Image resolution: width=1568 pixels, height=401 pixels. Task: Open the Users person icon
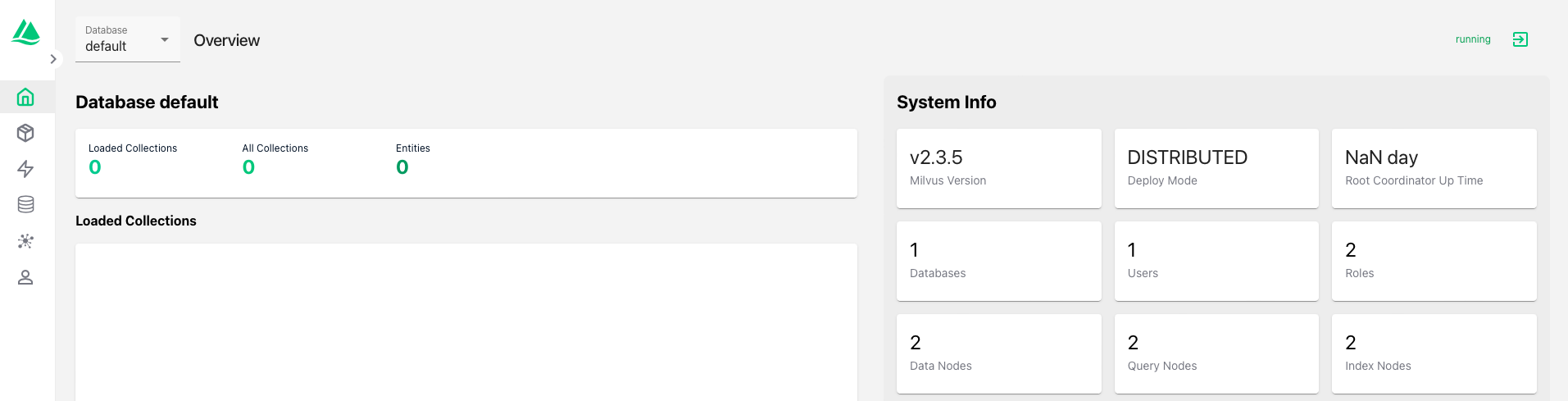pos(25,277)
